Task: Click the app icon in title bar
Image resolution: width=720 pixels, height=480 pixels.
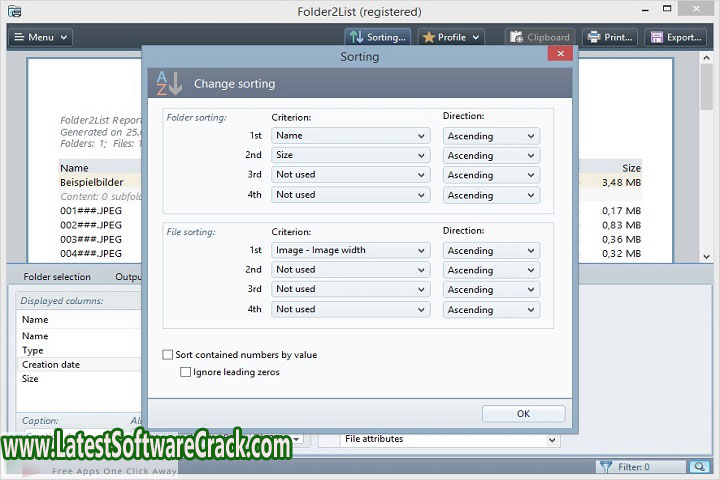Action: tap(14, 11)
